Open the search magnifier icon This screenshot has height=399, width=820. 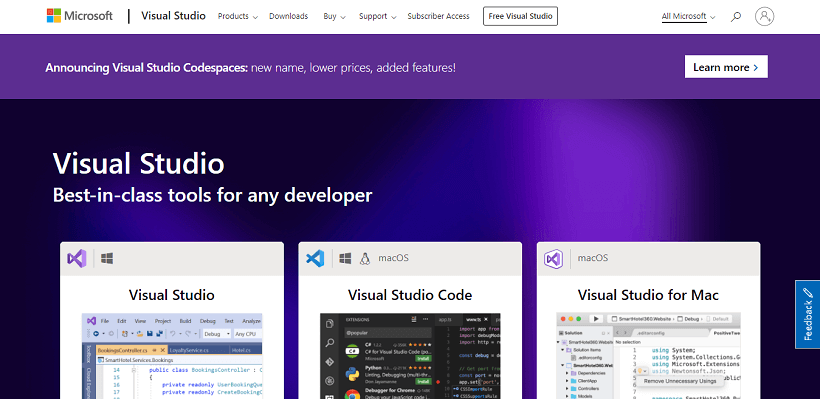(x=736, y=17)
